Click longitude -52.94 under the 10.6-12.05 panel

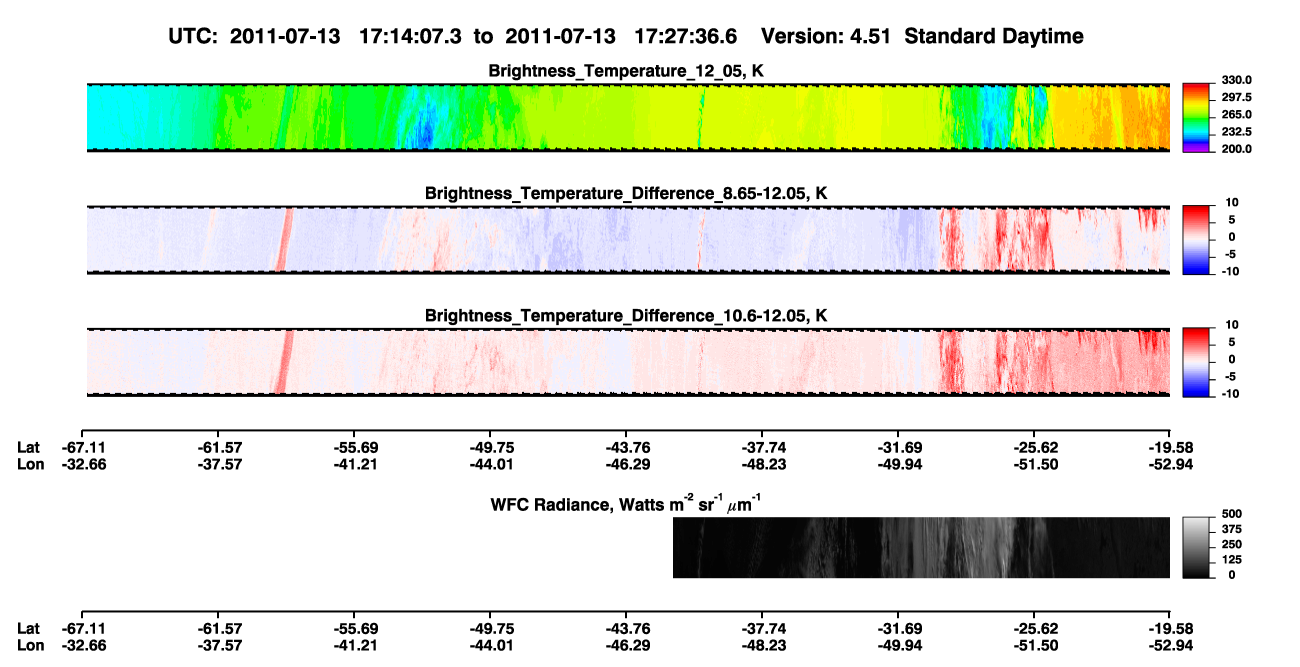pyautogui.click(x=1170, y=463)
